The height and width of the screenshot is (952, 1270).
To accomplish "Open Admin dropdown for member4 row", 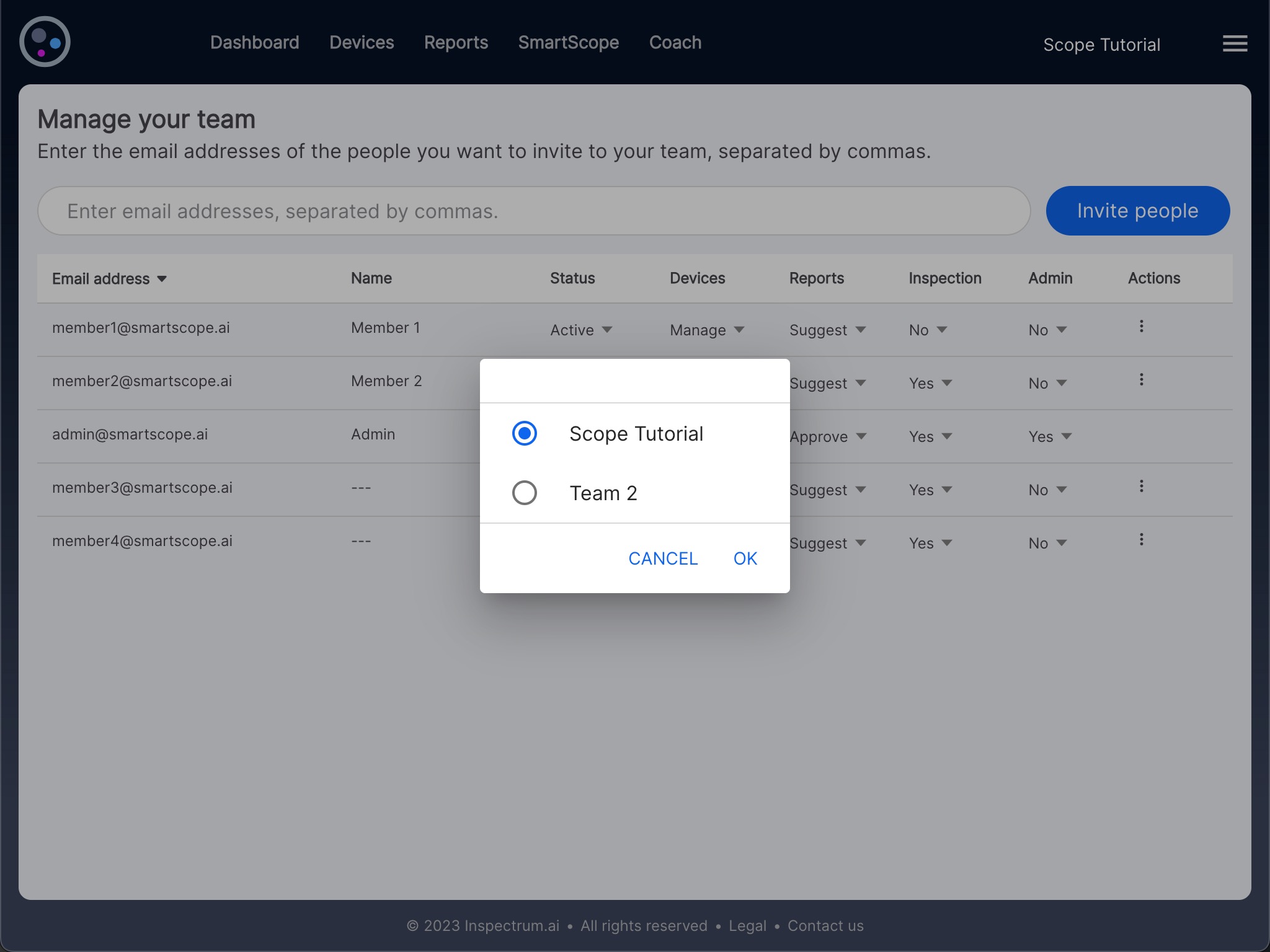I will point(1047,543).
